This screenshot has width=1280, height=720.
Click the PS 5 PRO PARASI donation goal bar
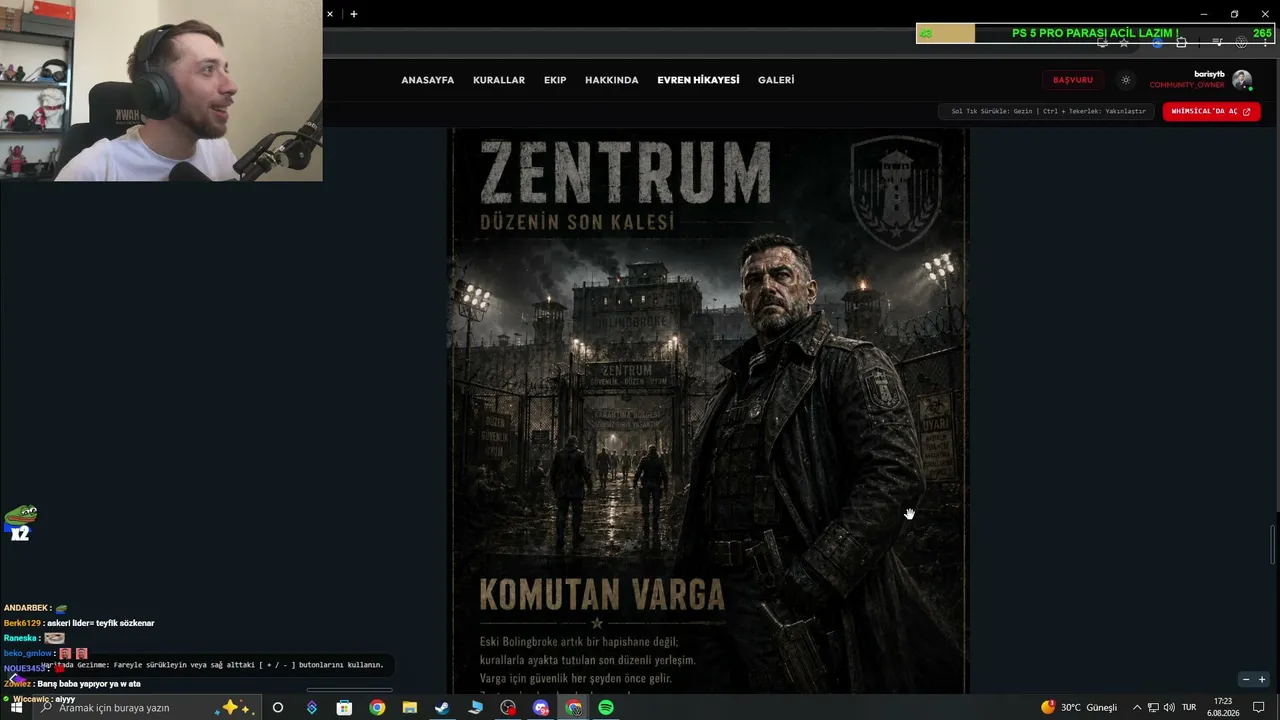(1095, 33)
